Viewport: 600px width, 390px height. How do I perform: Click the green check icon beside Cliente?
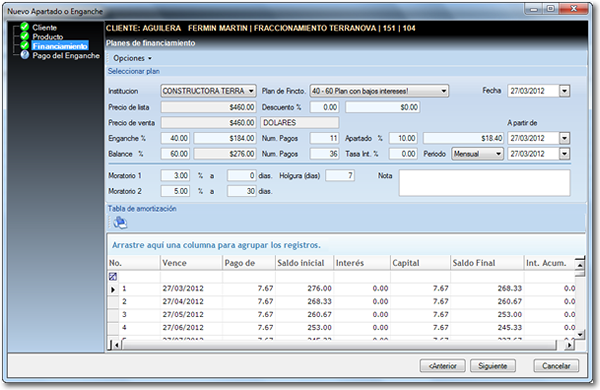tap(25, 27)
